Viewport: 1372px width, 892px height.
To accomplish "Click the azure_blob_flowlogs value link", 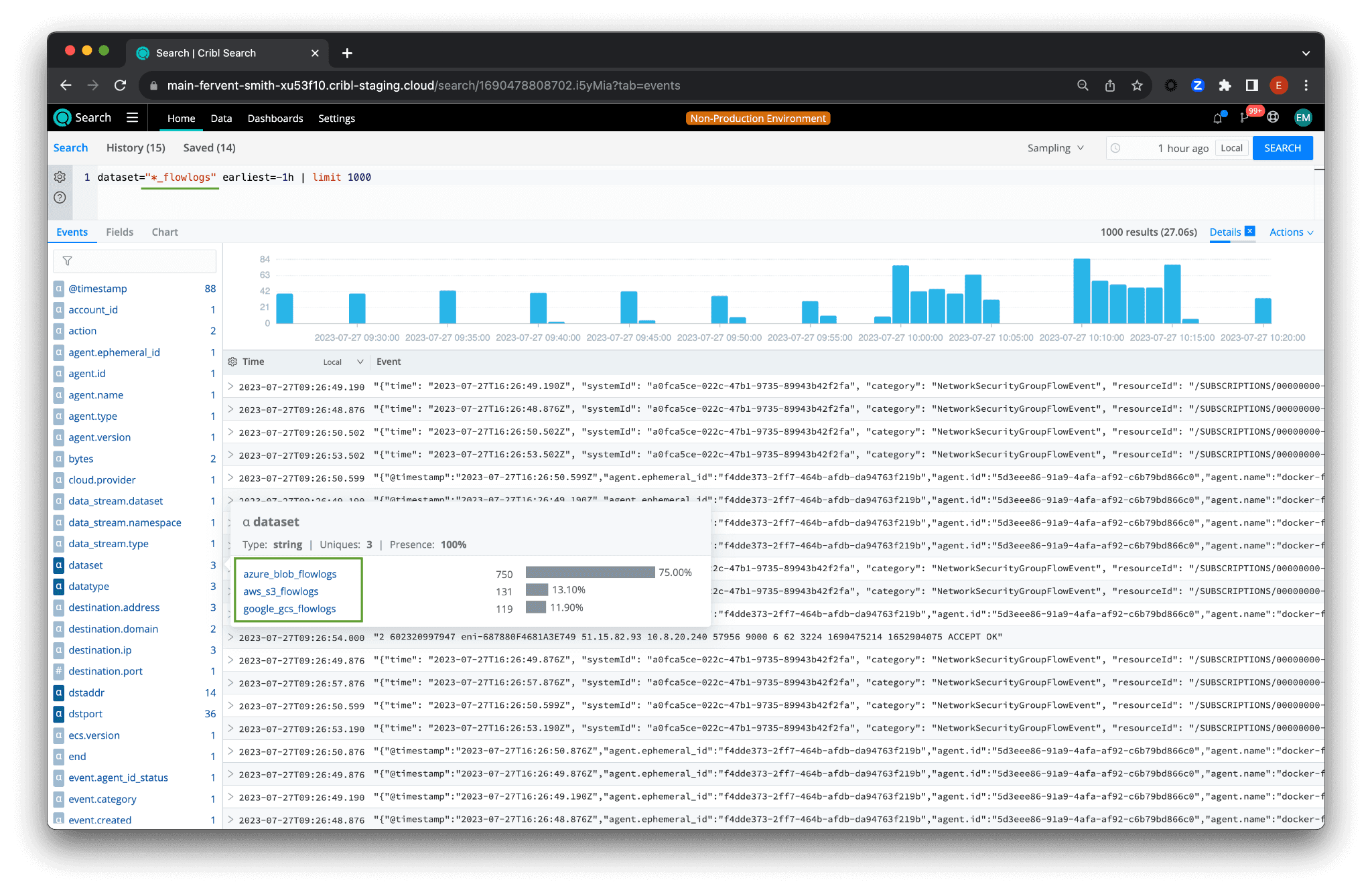I will pos(289,574).
